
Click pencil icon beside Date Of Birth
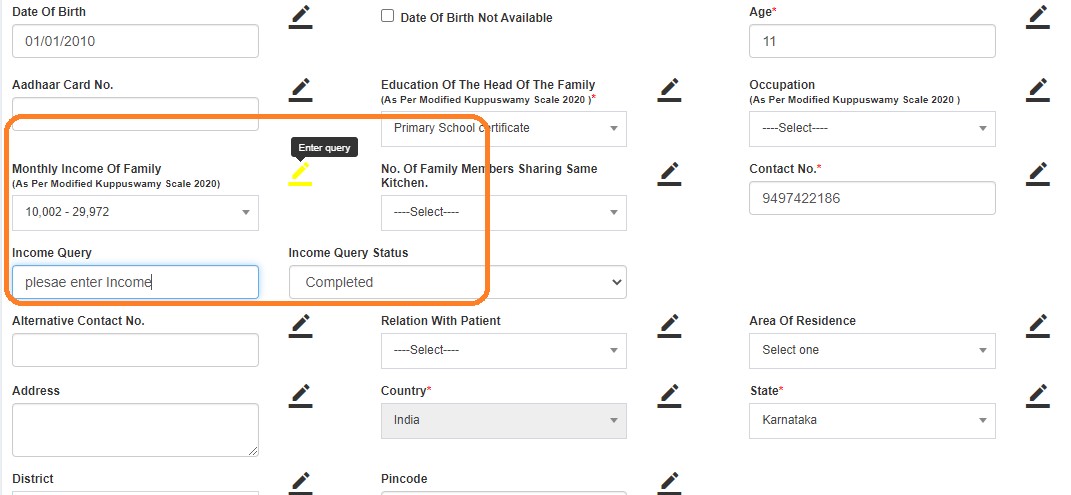pyautogui.click(x=300, y=16)
